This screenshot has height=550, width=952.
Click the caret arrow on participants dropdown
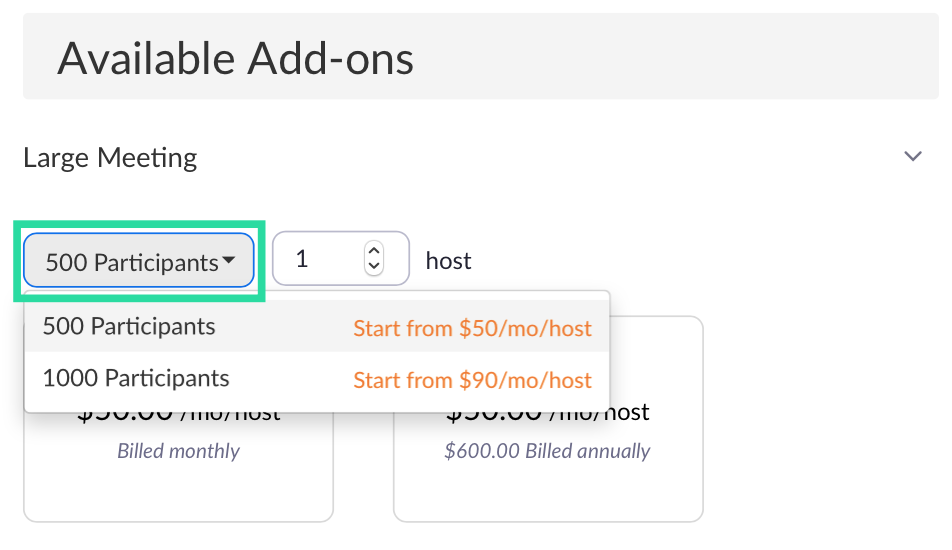[x=229, y=262]
